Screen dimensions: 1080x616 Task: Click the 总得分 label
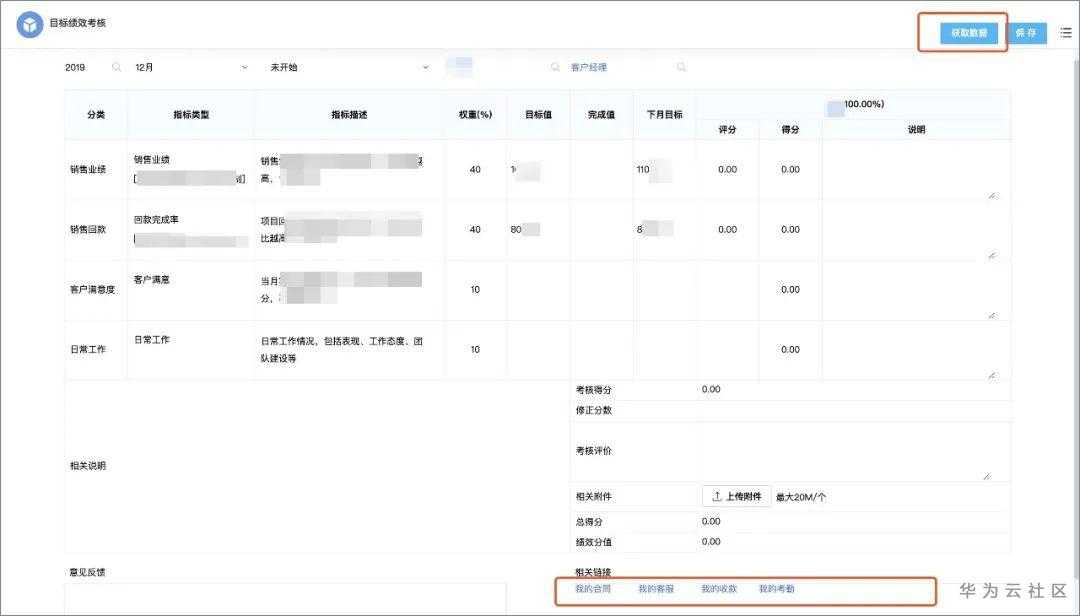coord(589,522)
